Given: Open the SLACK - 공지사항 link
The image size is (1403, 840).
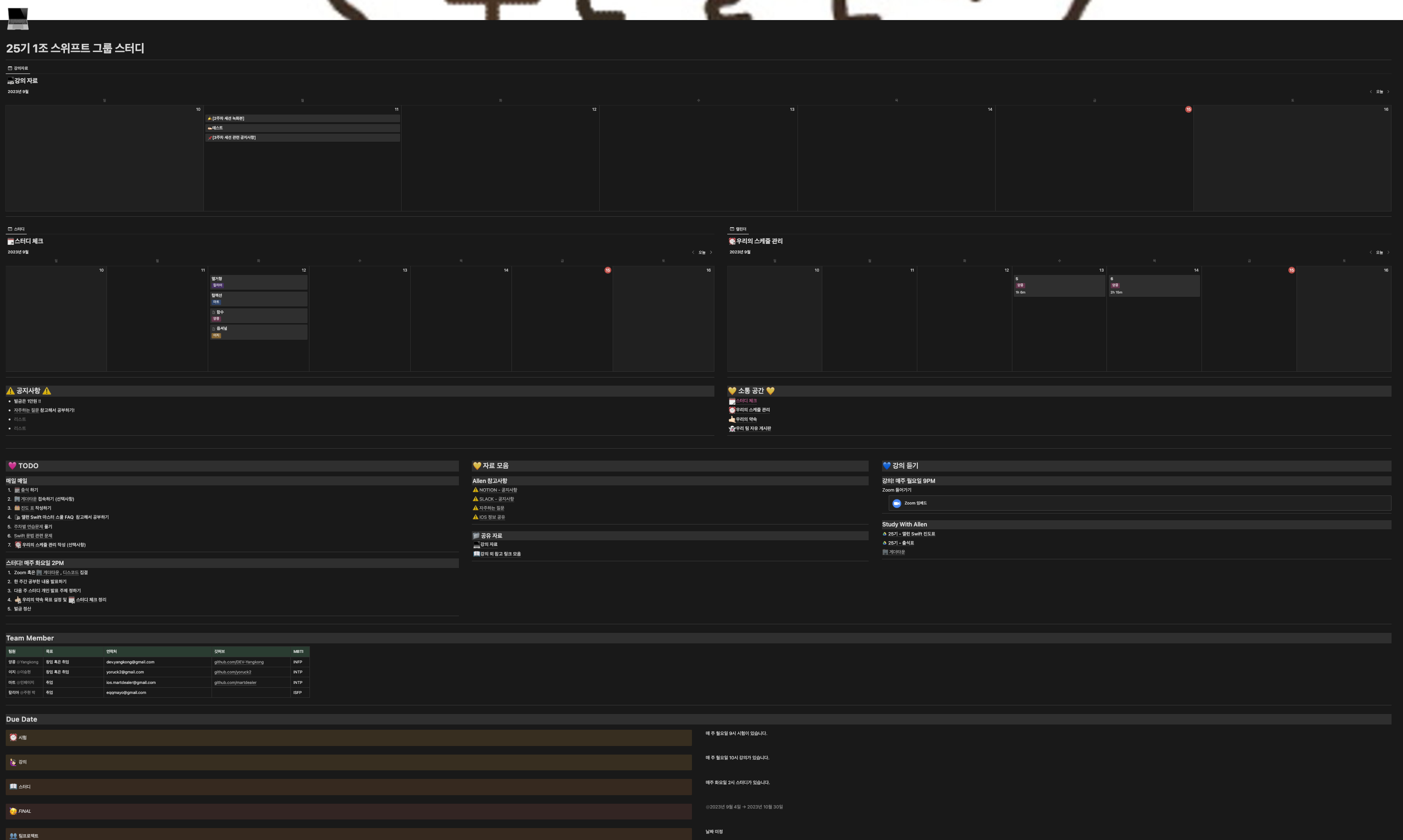Looking at the screenshot, I should coord(496,499).
